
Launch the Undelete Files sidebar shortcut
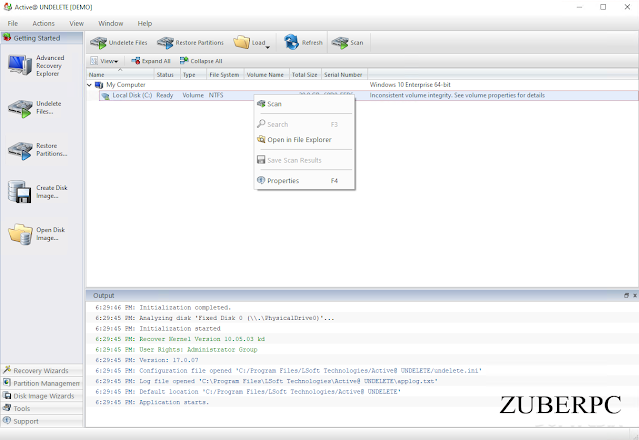[x=35, y=108]
